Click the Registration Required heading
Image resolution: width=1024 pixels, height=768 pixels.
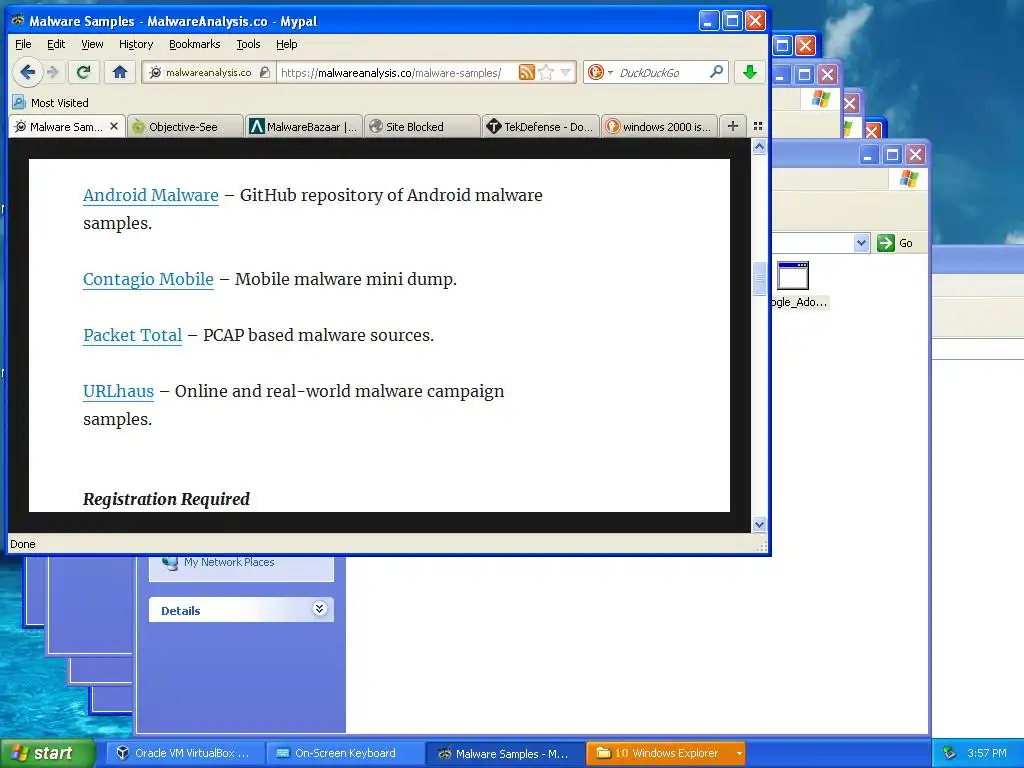tap(166, 499)
